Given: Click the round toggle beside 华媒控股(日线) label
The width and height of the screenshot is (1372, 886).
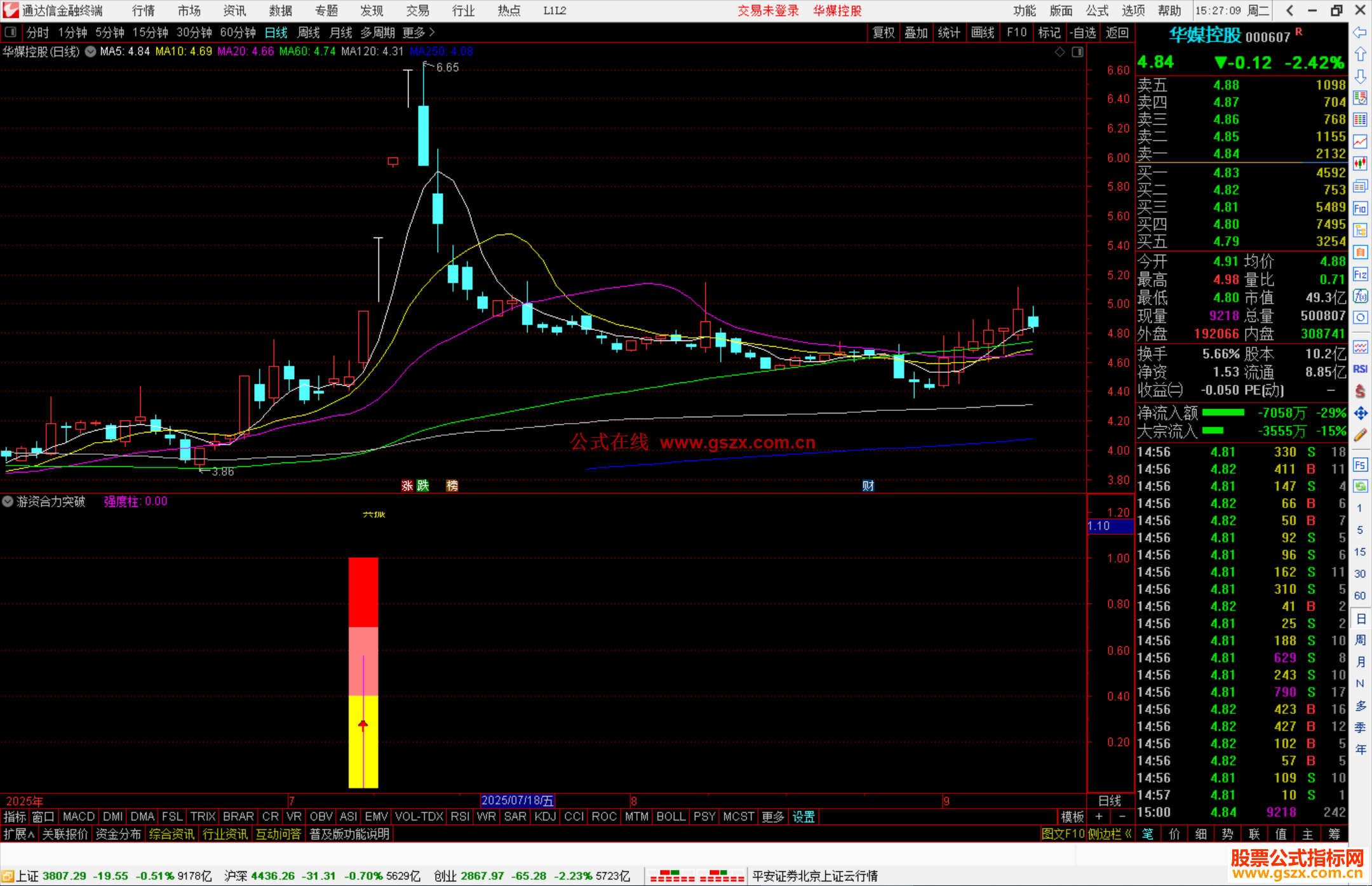Looking at the screenshot, I should coord(91,51).
